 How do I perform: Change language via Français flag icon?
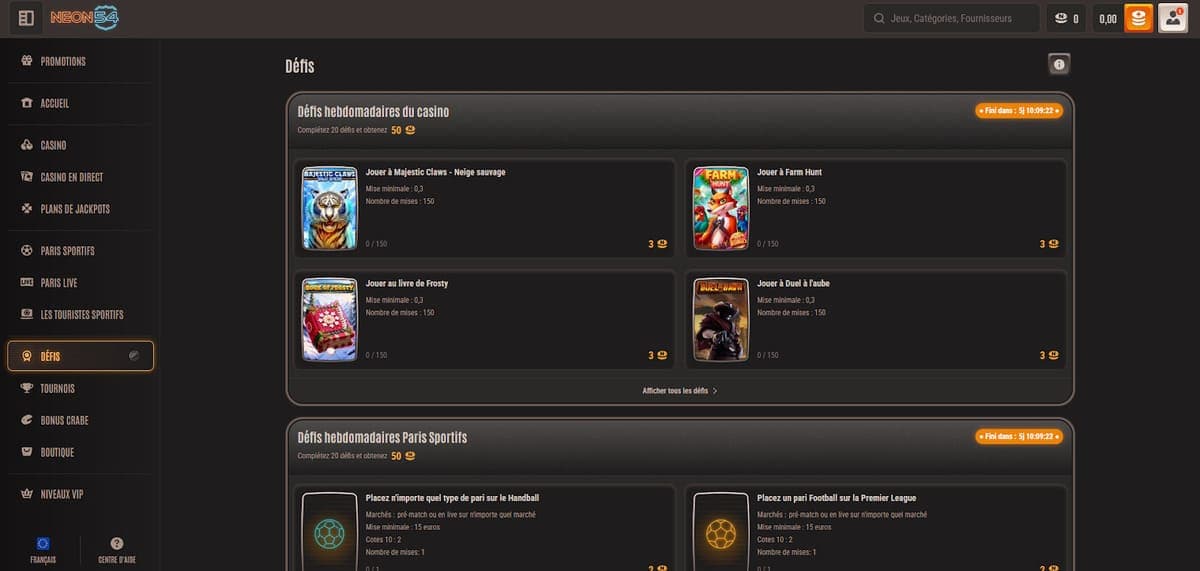pos(42,543)
